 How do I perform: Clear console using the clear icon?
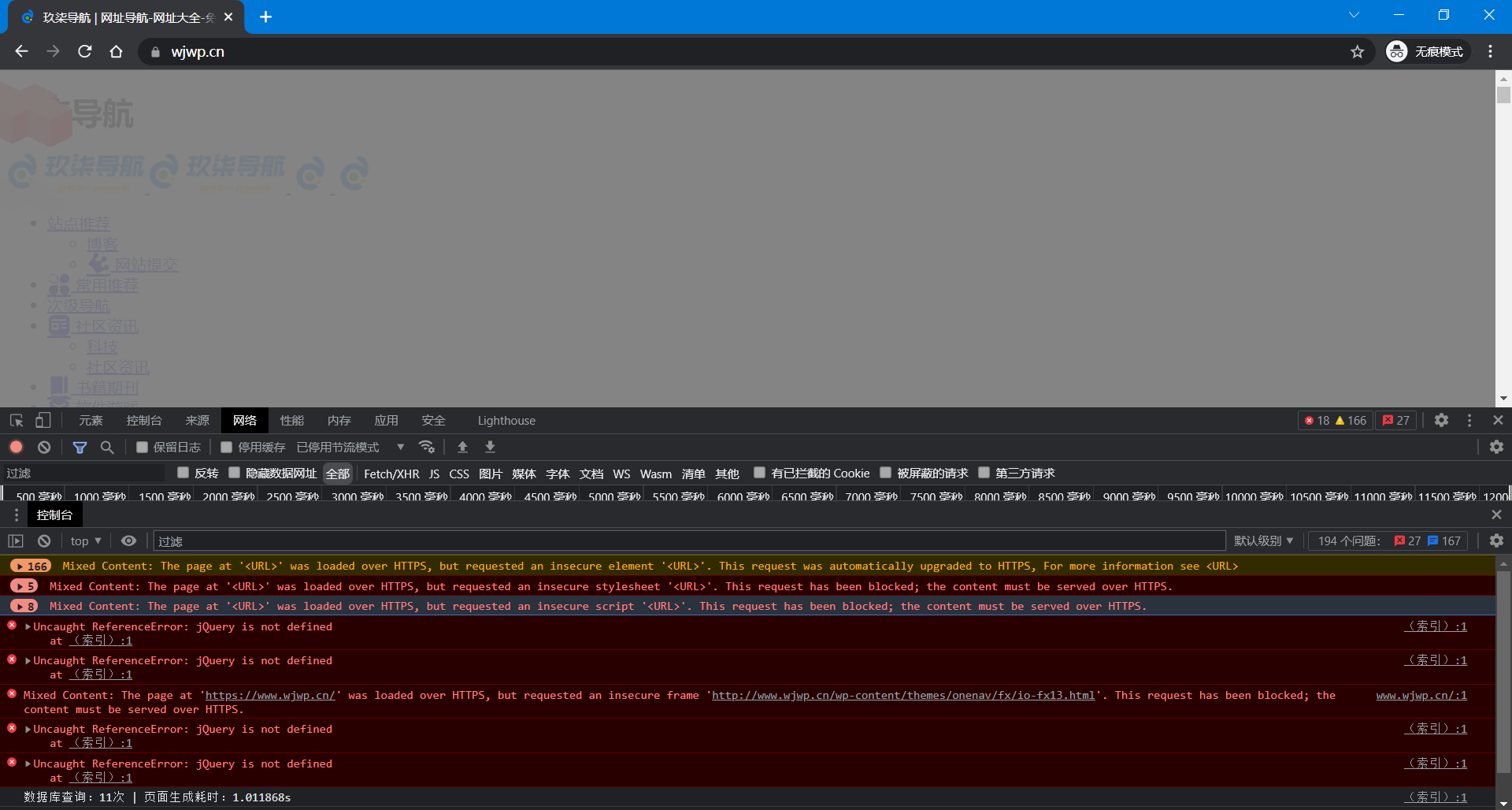click(x=43, y=541)
